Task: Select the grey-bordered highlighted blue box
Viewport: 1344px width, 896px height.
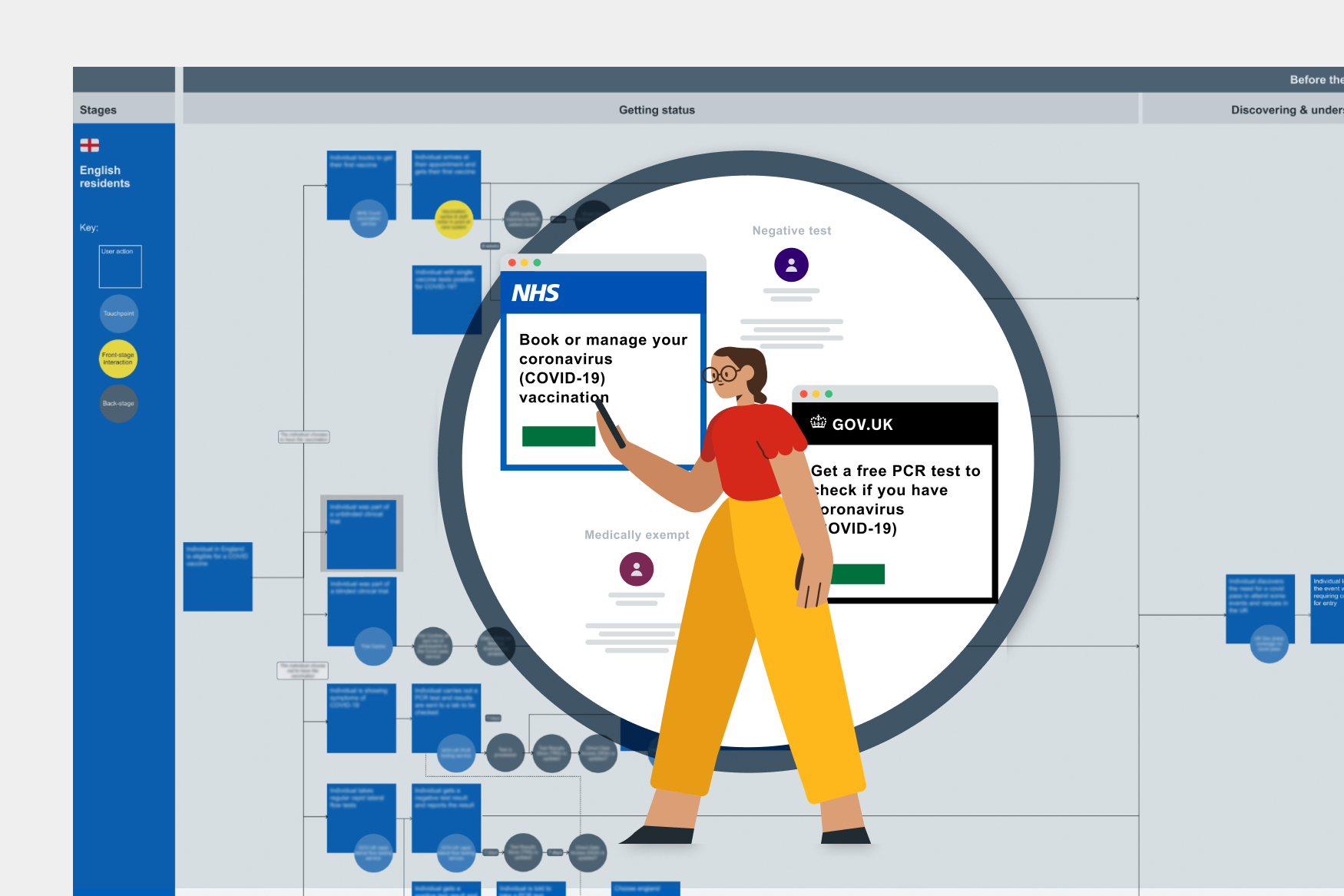Action: point(362,534)
